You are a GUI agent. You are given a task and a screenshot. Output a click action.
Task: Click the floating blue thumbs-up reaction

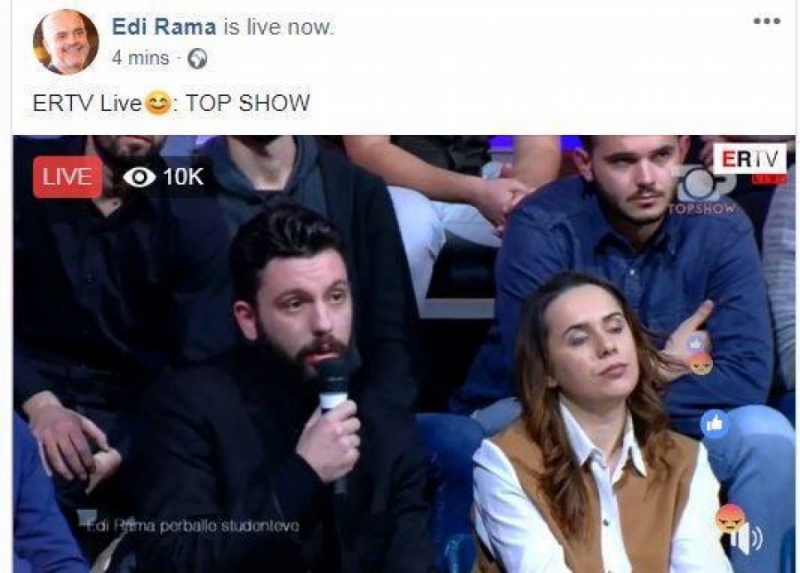714,423
